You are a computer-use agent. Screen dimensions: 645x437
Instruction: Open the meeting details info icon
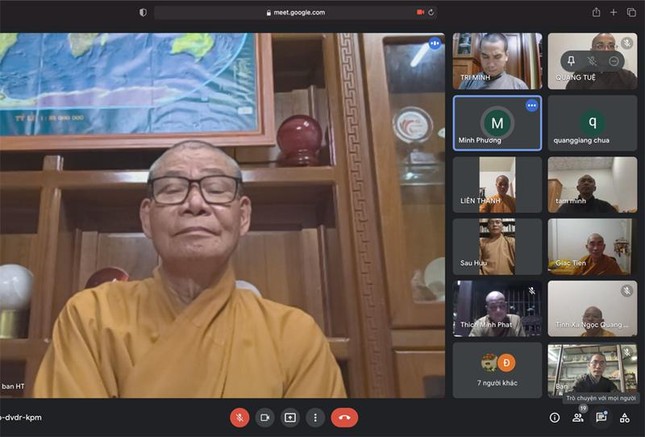point(555,417)
